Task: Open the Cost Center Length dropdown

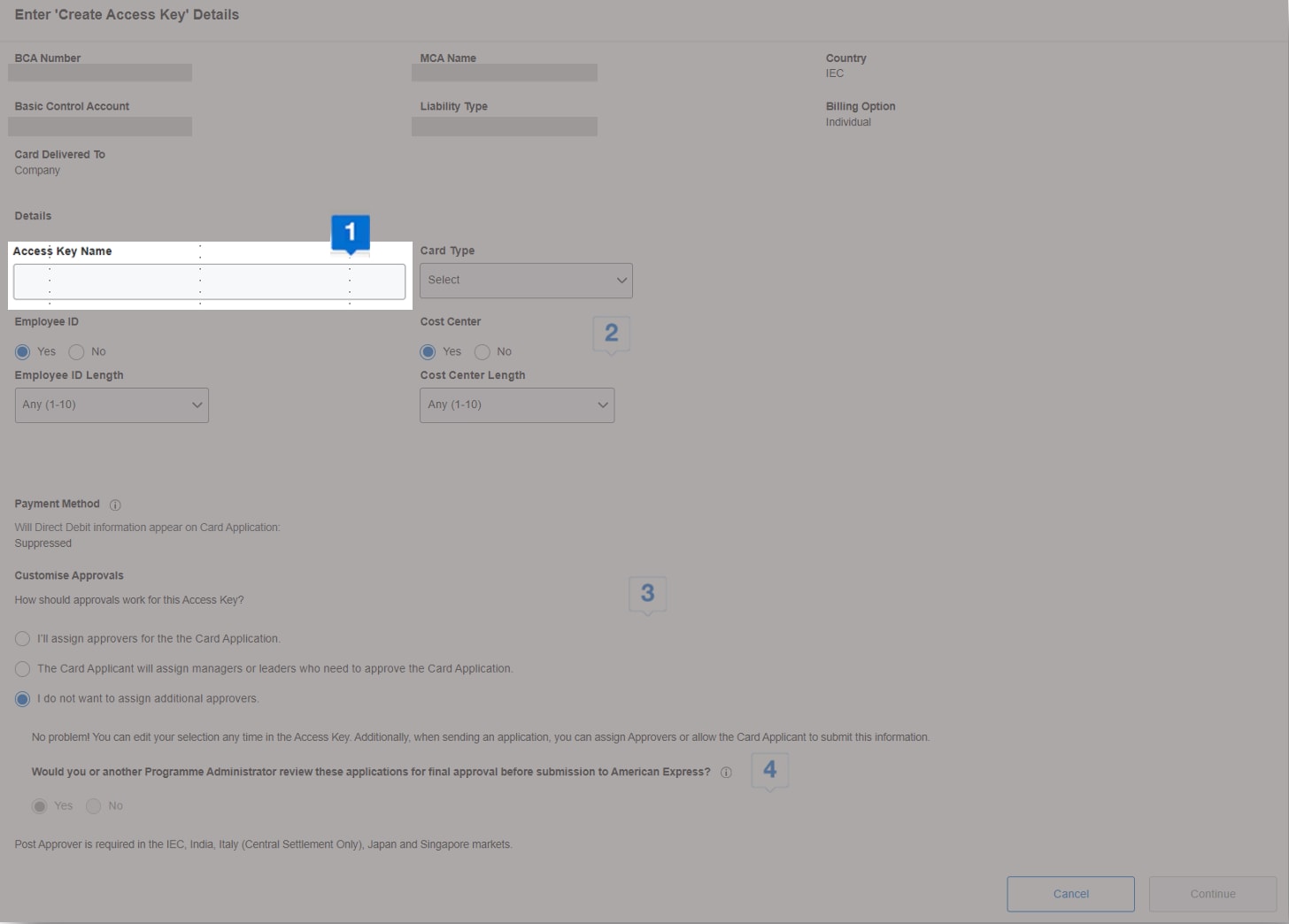Action: click(x=517, y=404)
